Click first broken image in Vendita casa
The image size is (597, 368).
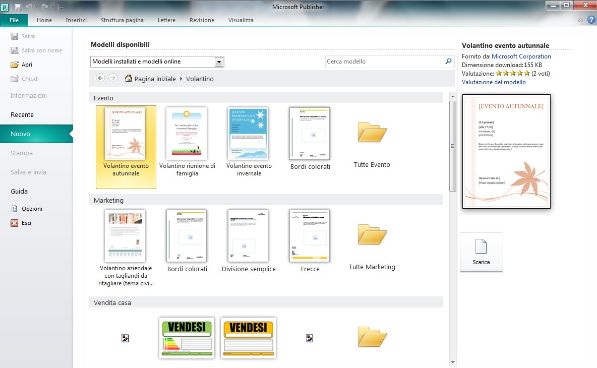125,338
